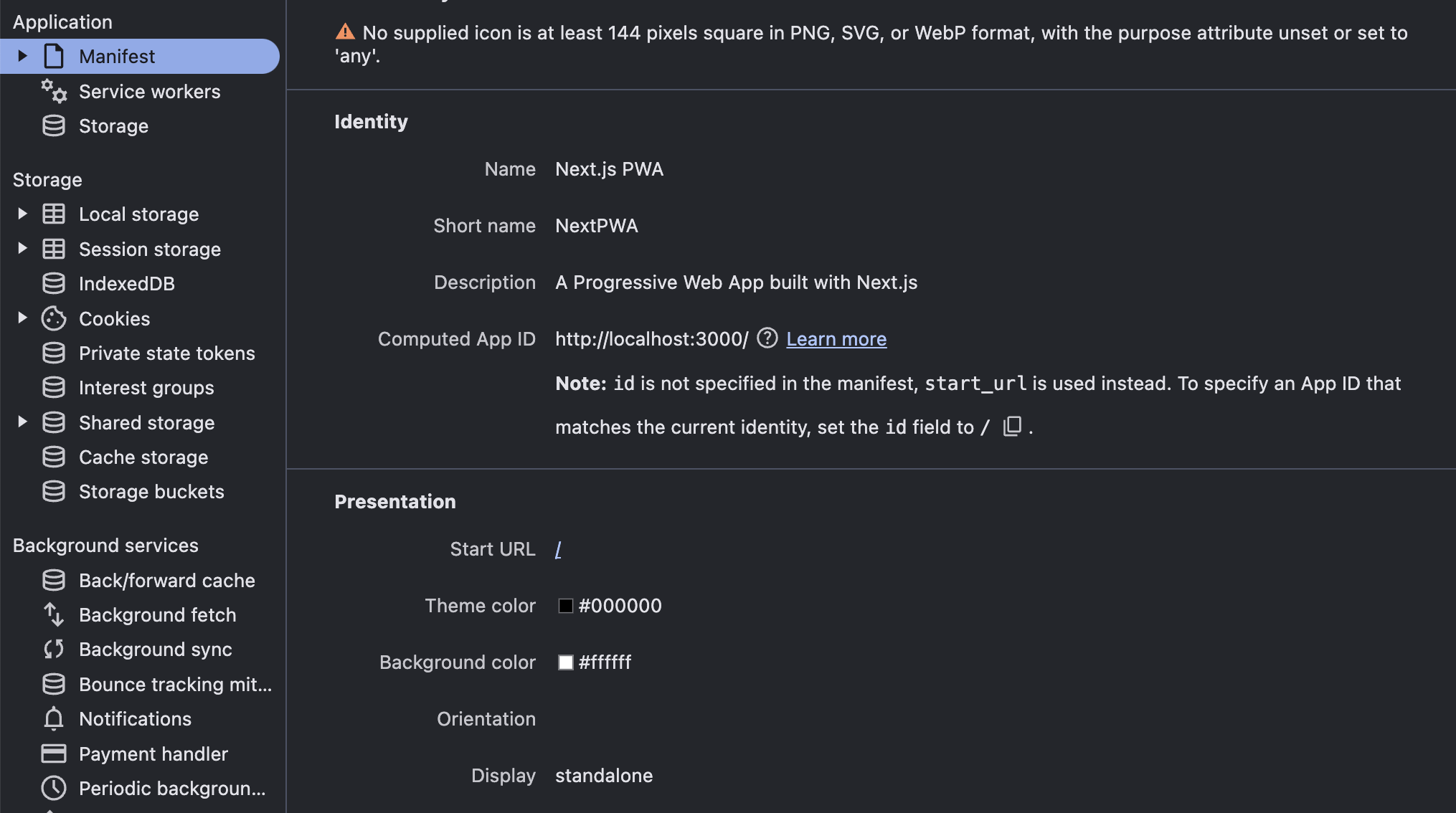Click the Cache storage icon
The width and height of the screenshot is (1456, 813).
(x=54, y=457)
